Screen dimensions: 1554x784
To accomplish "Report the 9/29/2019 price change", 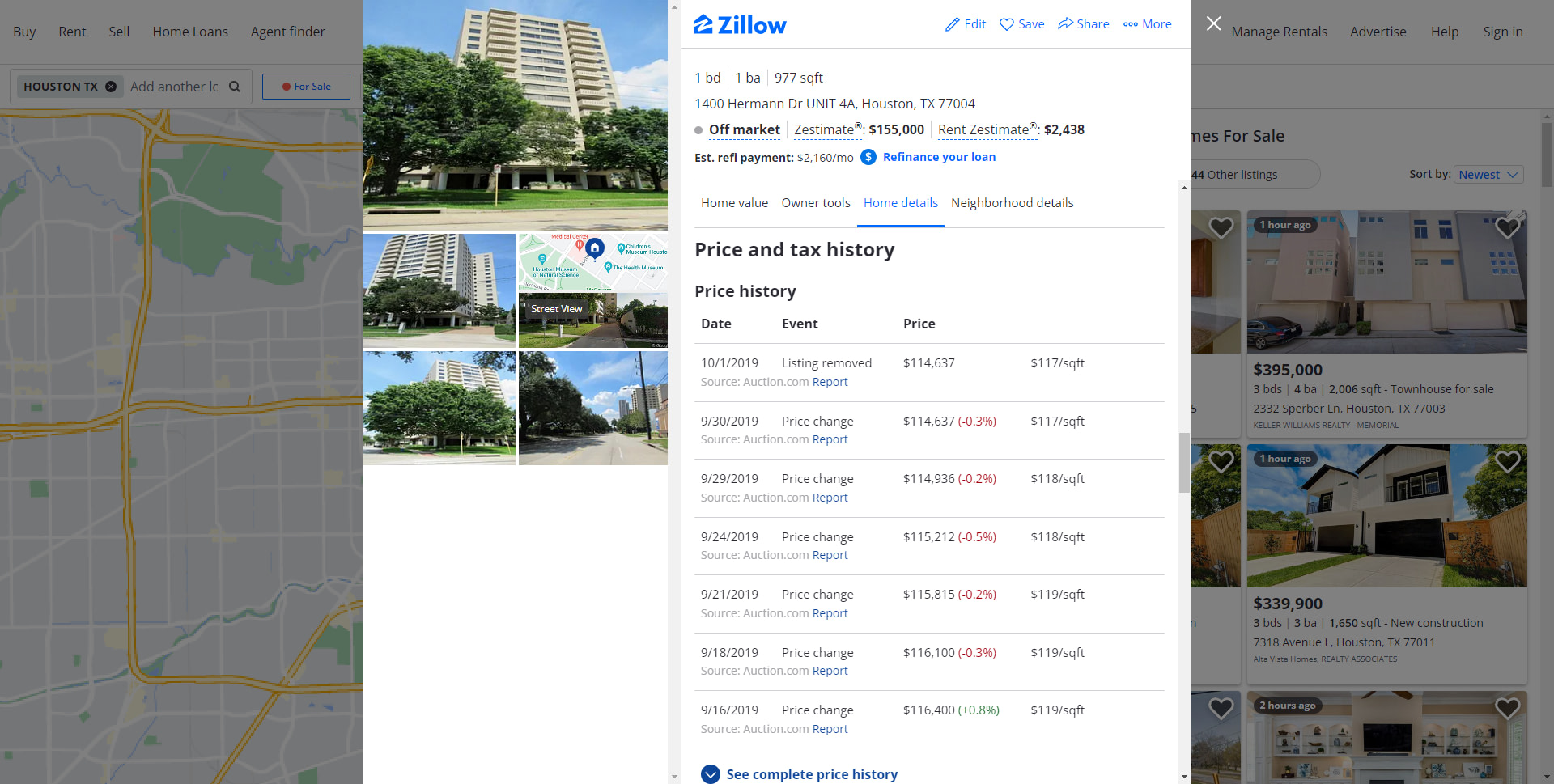I will (830, 498).
